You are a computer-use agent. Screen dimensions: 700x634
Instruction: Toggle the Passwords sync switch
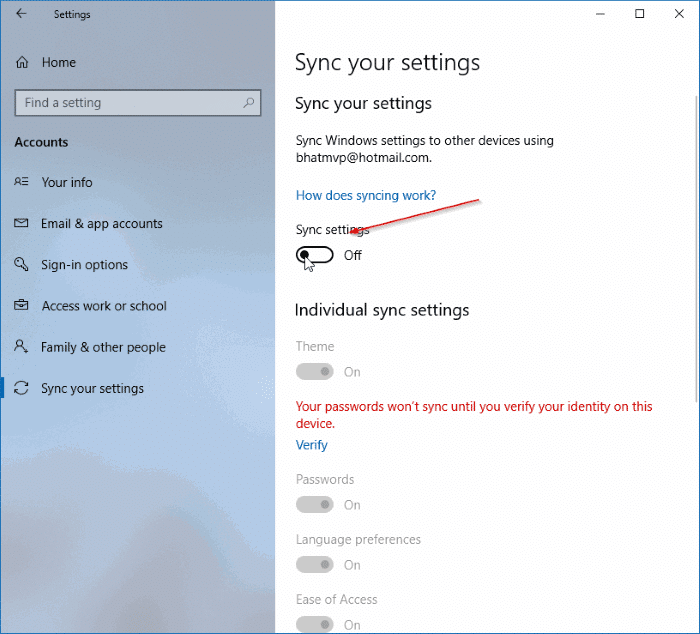(x=315, y=505)
